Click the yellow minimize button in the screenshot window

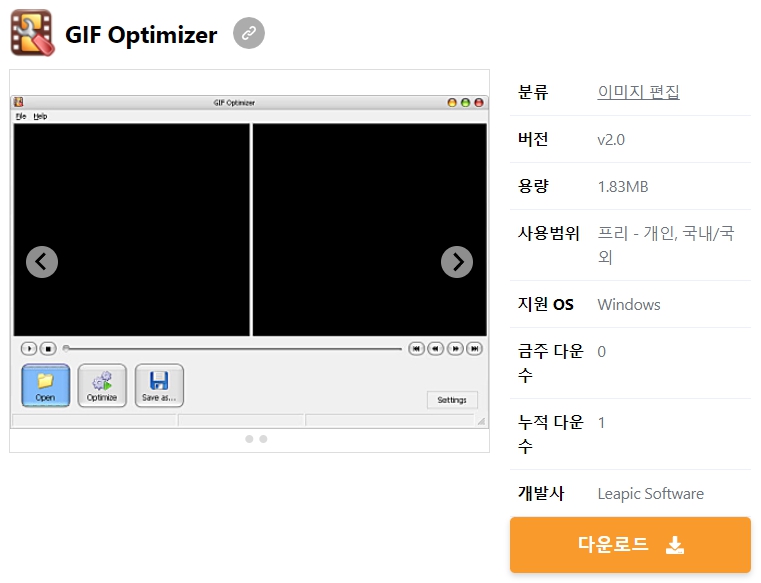coord(452,102)
